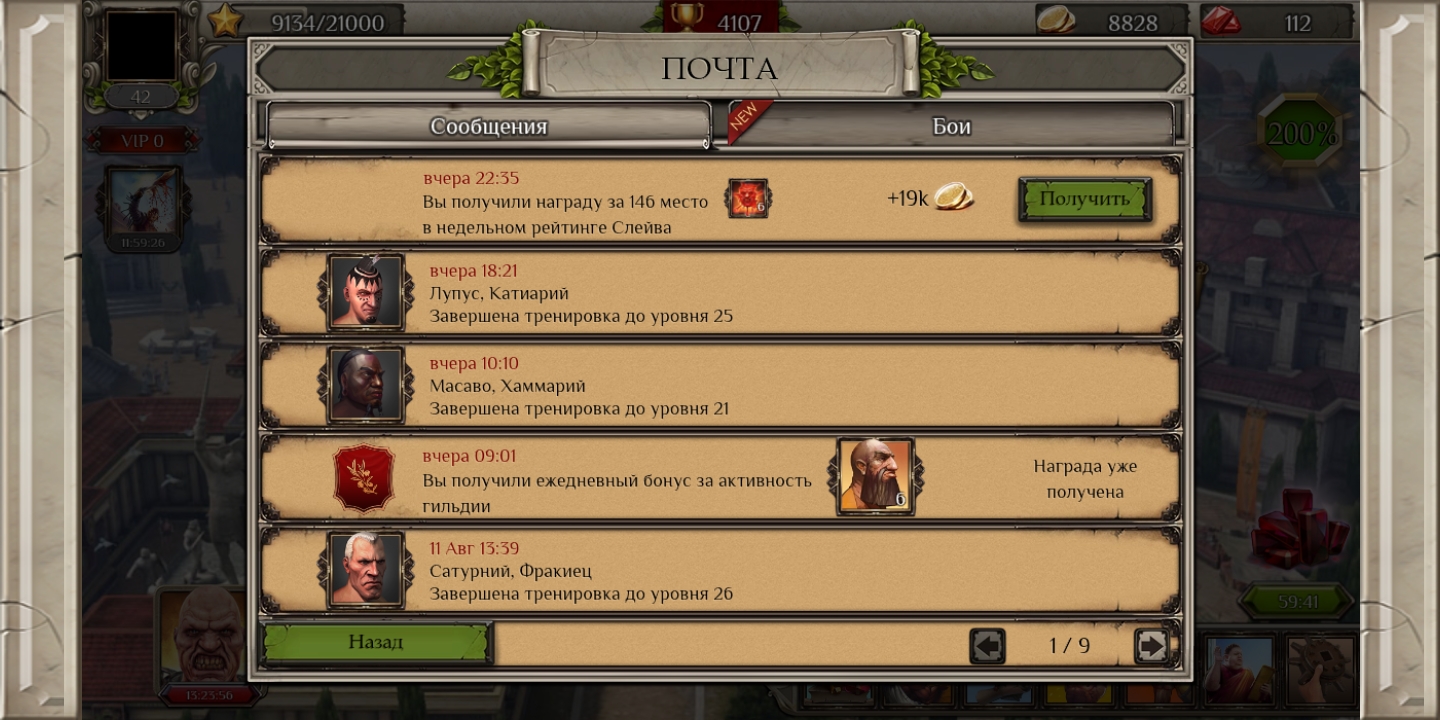Go to the next mail page arrow
Image resolution: width=1440 pixels, height=720 pixels.
coord(1151,646)
